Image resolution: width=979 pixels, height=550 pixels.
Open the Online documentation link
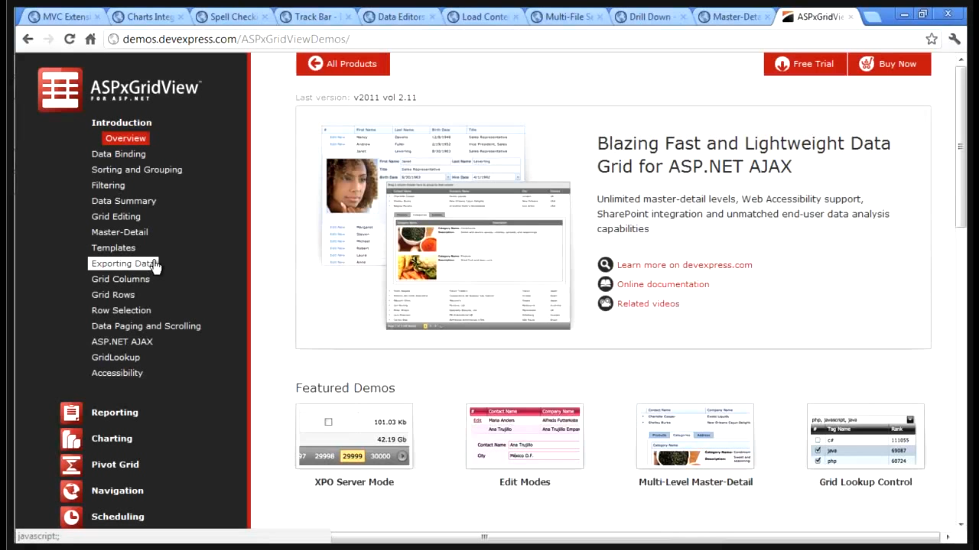click(x=663, y=284)
